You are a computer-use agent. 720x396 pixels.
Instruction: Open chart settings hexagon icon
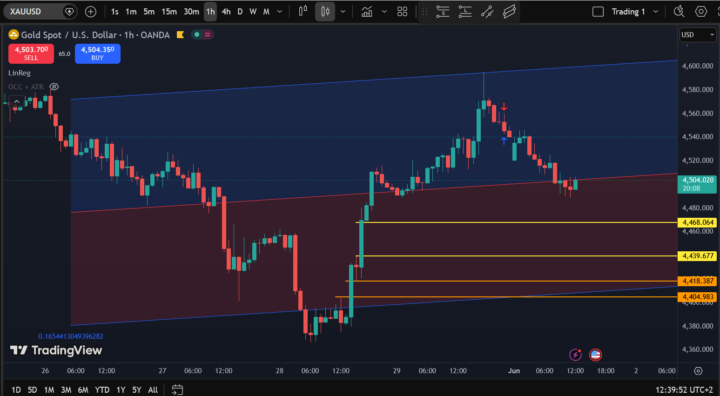point(701,12)
